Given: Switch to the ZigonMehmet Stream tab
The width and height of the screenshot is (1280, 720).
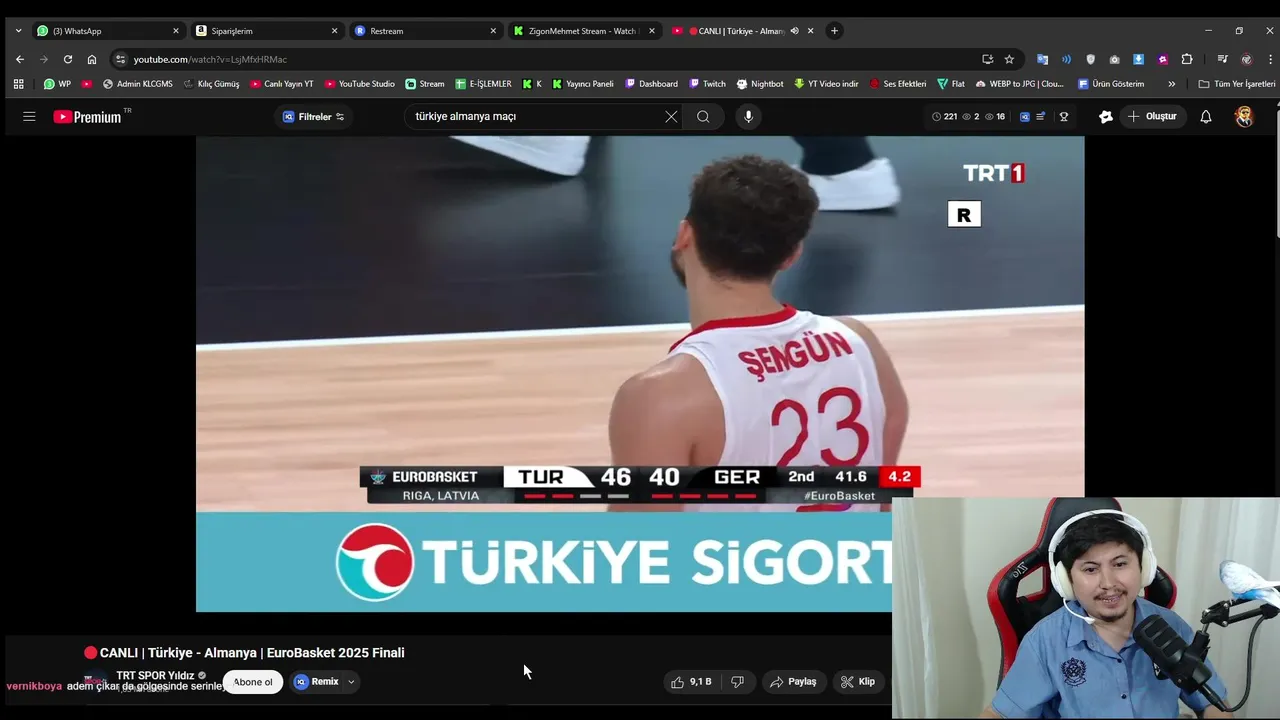Looking at the screenshot, I should [583, 31].
